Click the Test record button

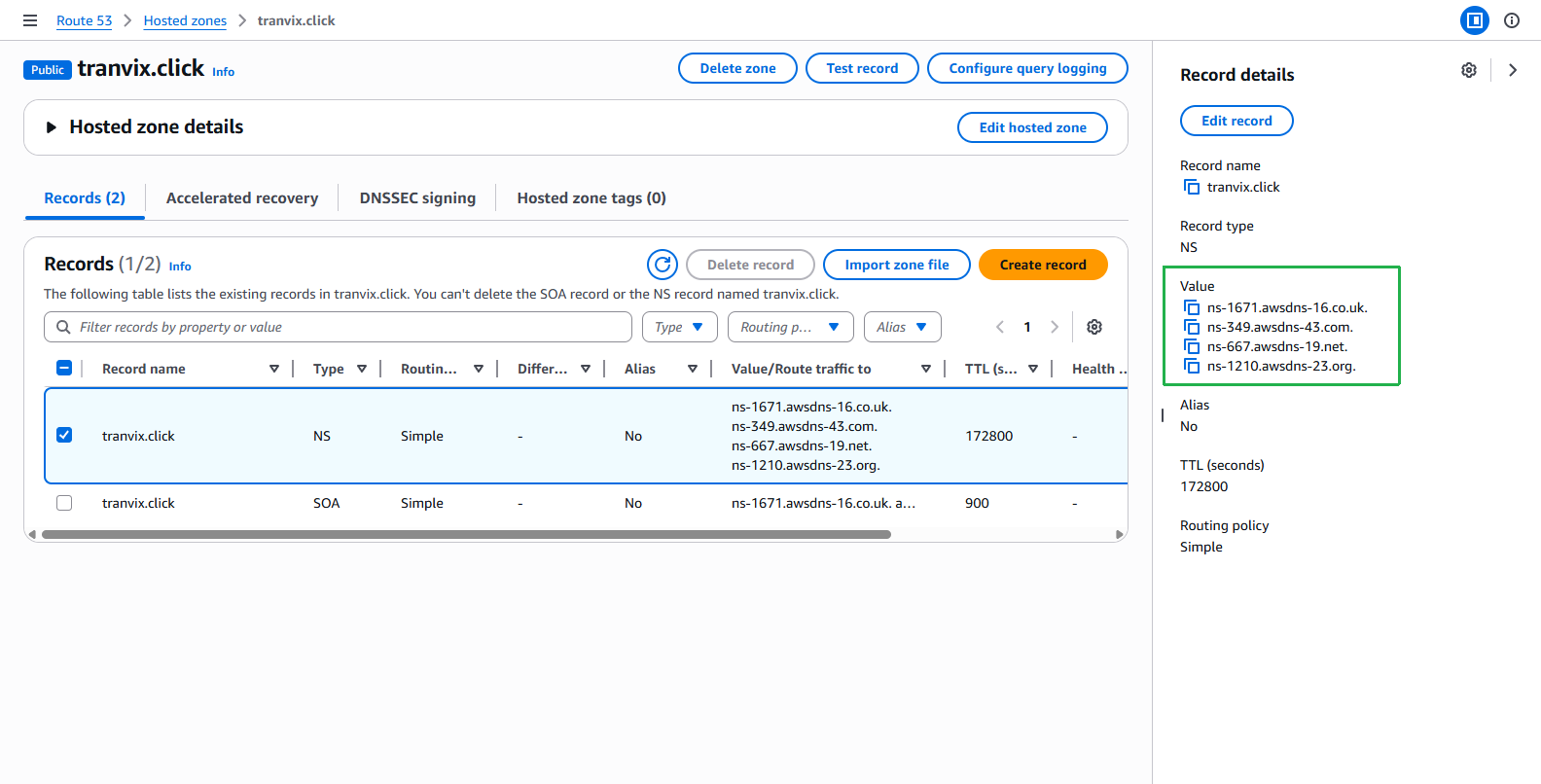coord(862,68)
